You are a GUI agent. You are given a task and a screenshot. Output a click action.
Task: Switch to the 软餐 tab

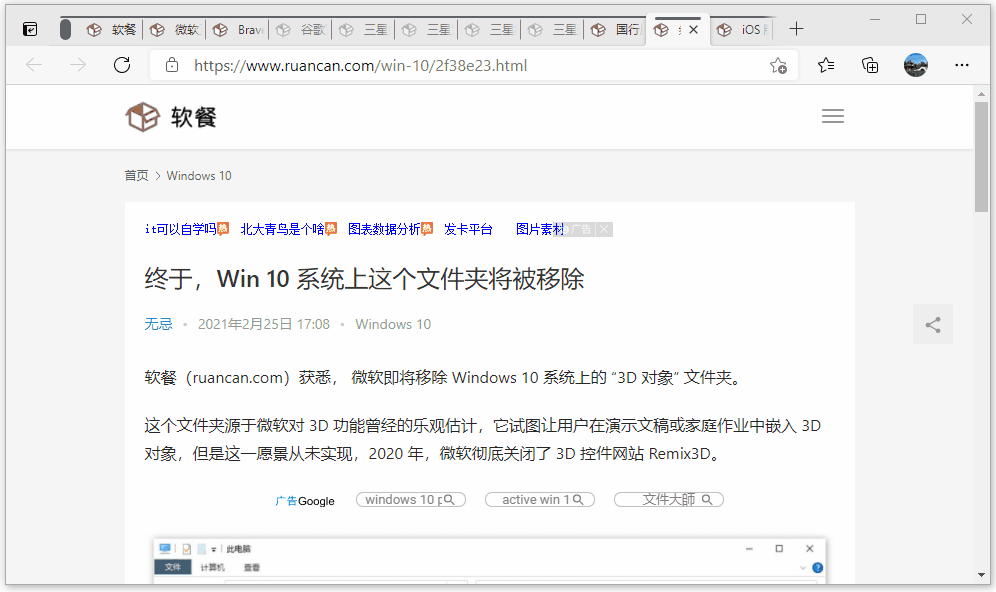click(111, 30)
